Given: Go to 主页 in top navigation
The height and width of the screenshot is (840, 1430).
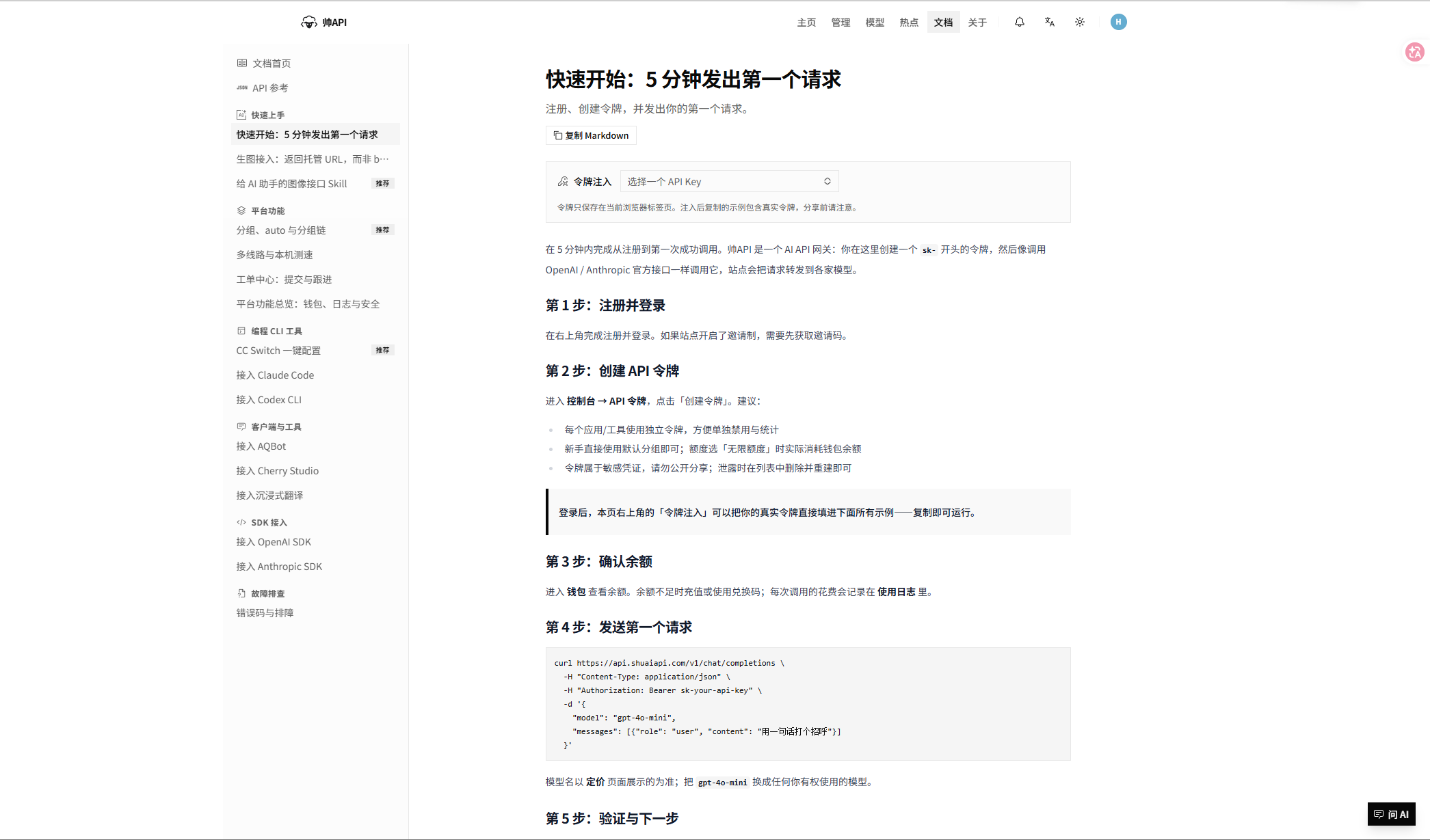Looking at the screenshot, I should pos(806,22).
